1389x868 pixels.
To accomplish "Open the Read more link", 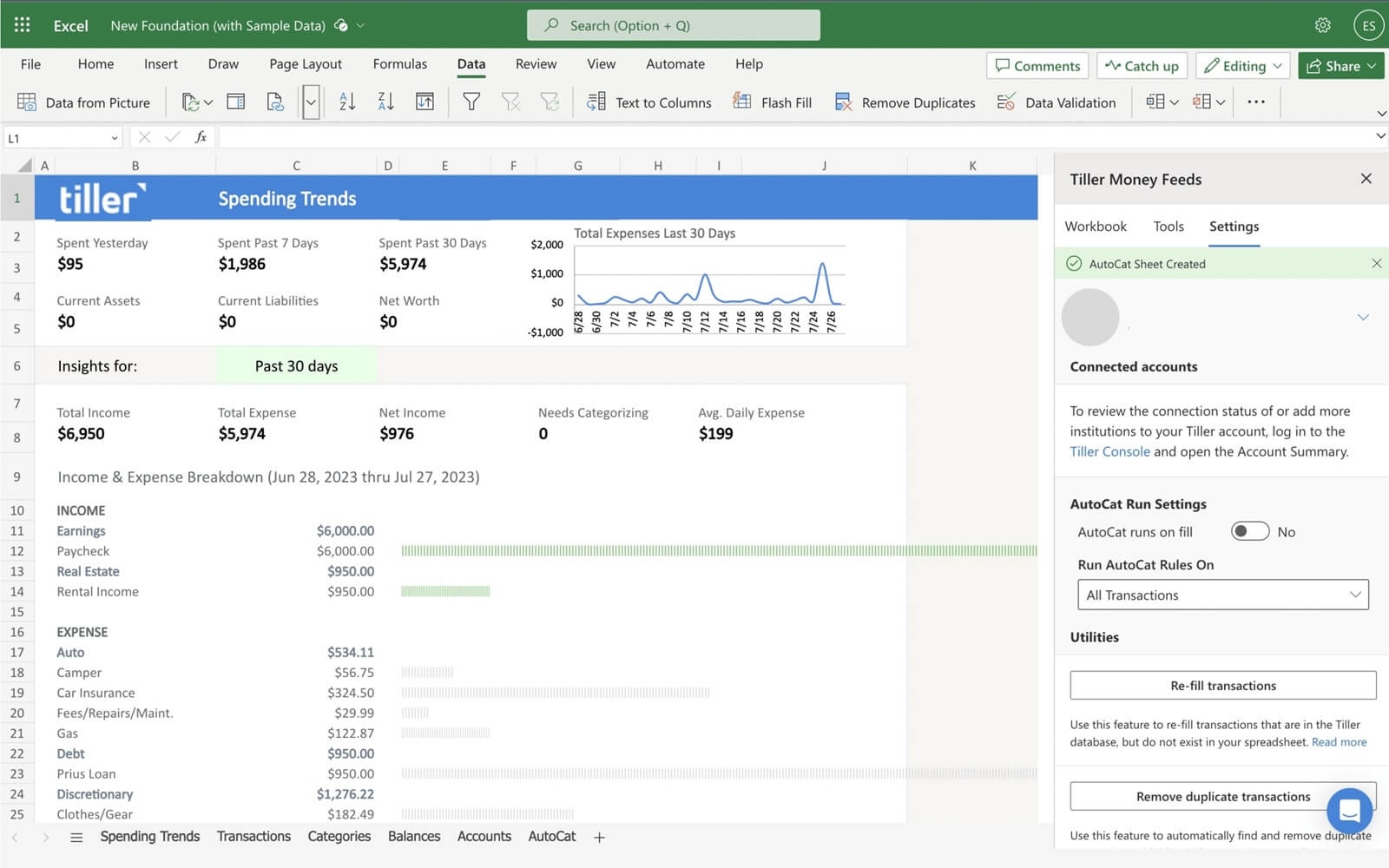I will coord(1339,742).
